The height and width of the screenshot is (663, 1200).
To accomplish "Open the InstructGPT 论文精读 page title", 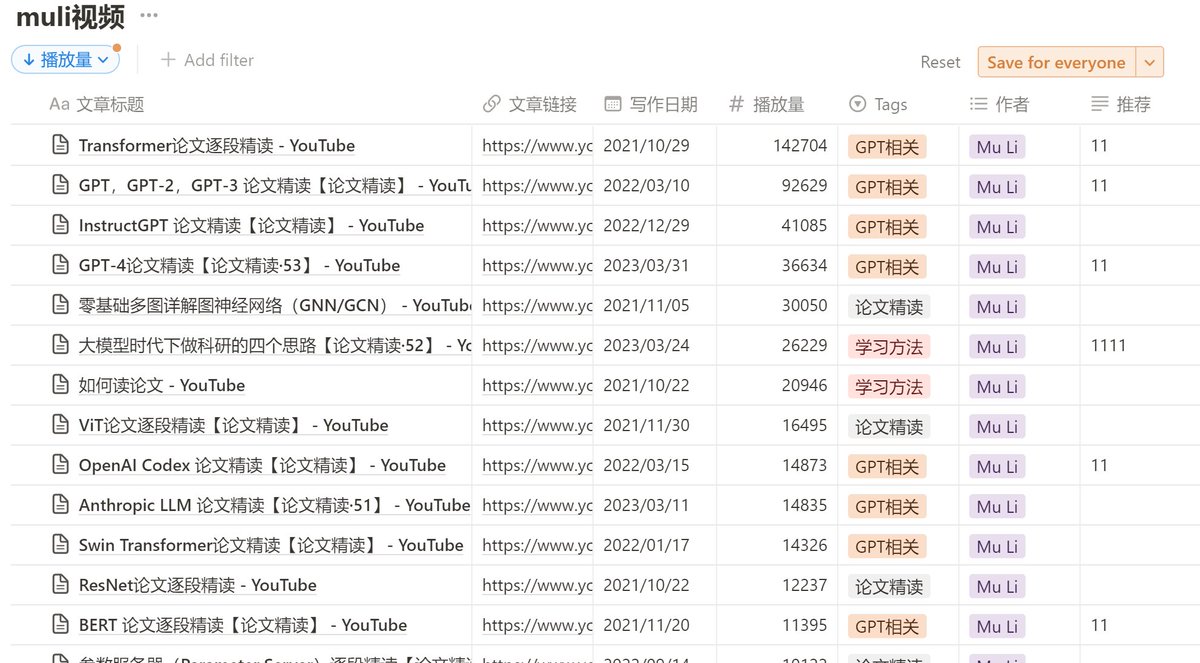I will pyautogui.click(x=240, y=225).
